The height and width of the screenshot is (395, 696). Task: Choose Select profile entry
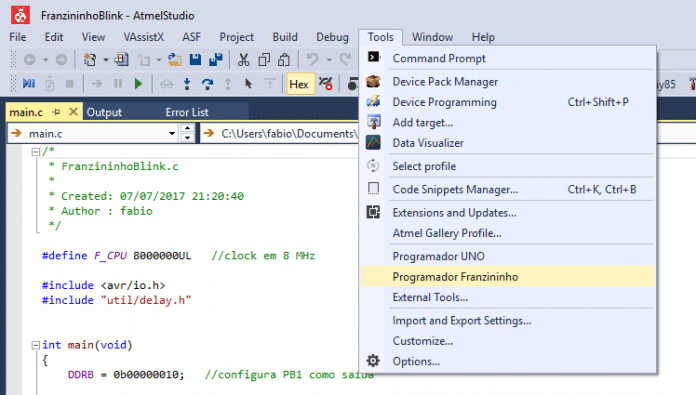click(x=508, y=166)
